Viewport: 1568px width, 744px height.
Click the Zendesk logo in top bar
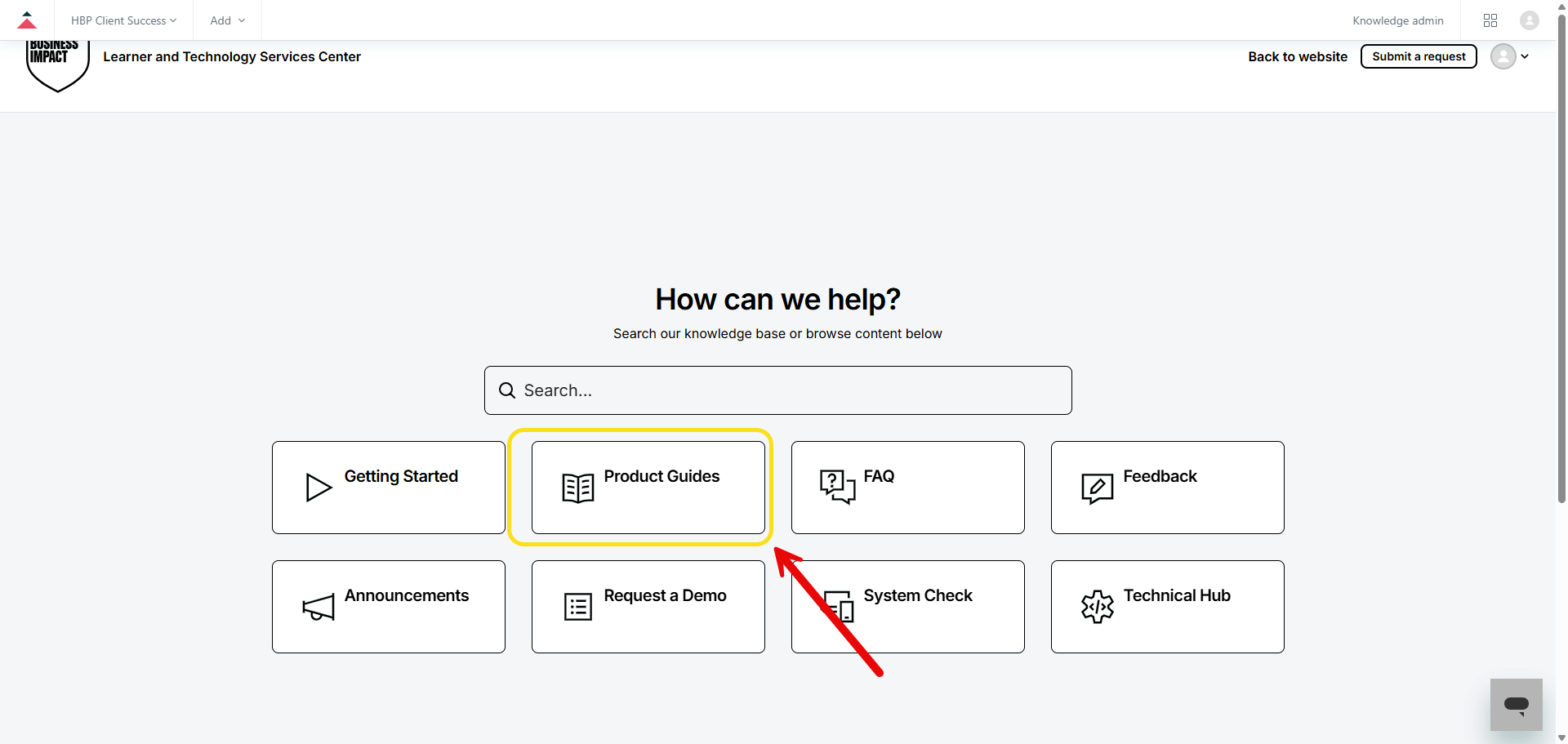[x=27, y=20]
